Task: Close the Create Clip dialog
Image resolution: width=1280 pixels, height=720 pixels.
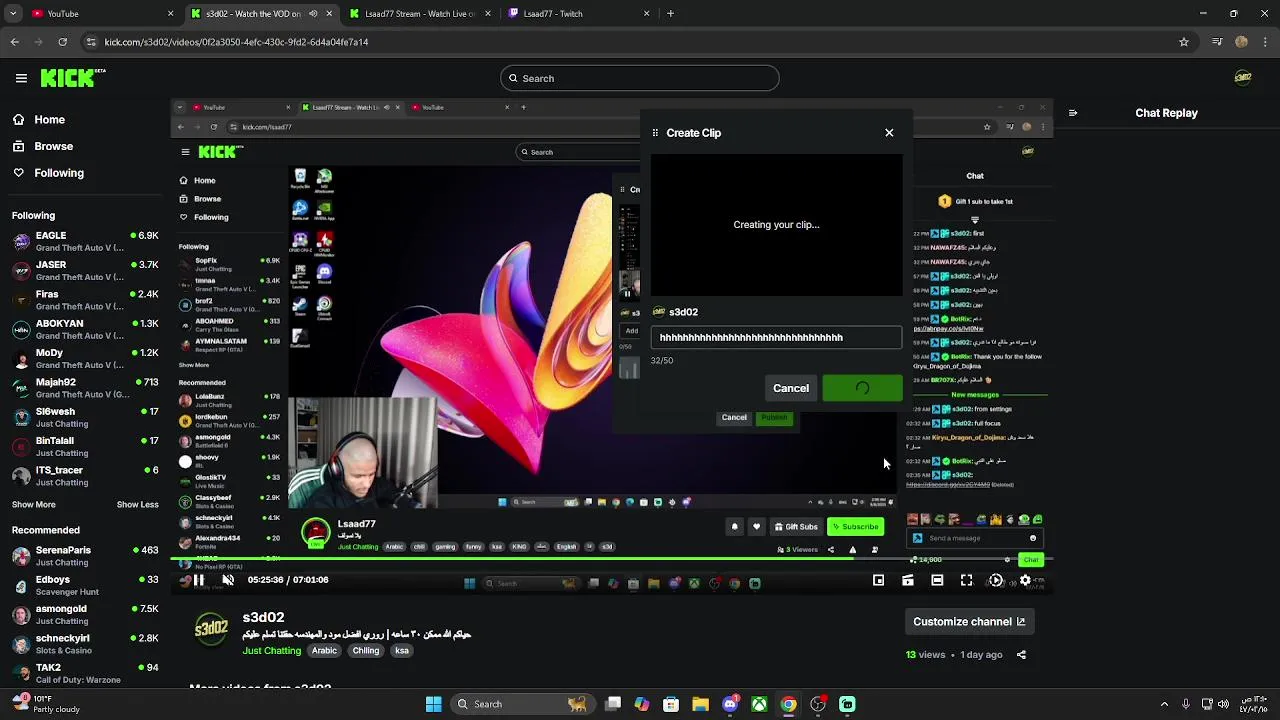Action: click(889, 132)
